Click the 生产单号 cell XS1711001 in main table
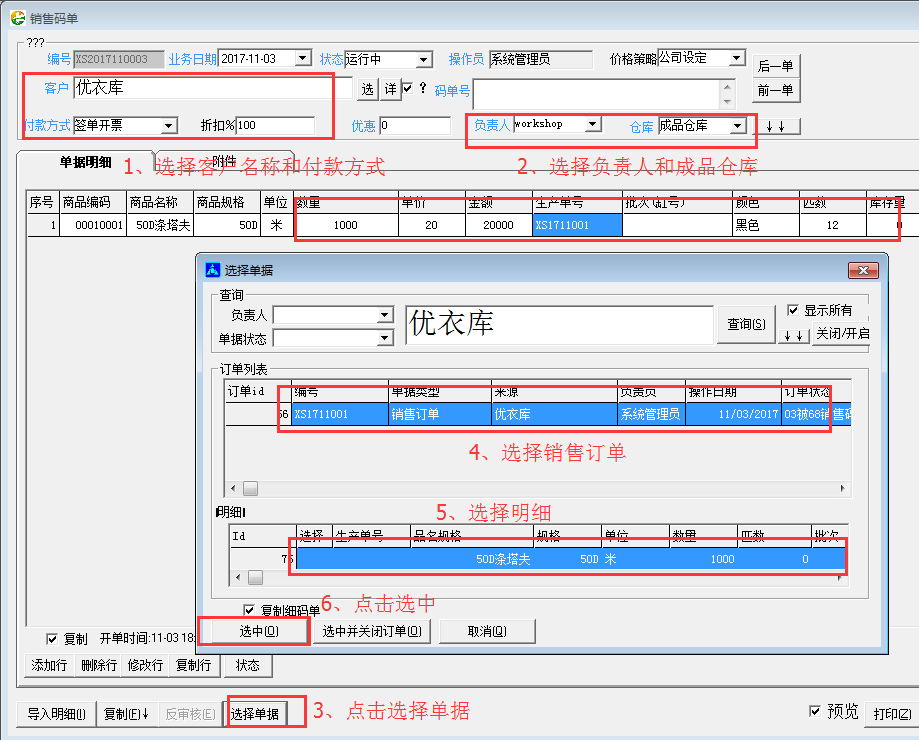Viewport: 919px width, 740px height. [x=577, y=225]
